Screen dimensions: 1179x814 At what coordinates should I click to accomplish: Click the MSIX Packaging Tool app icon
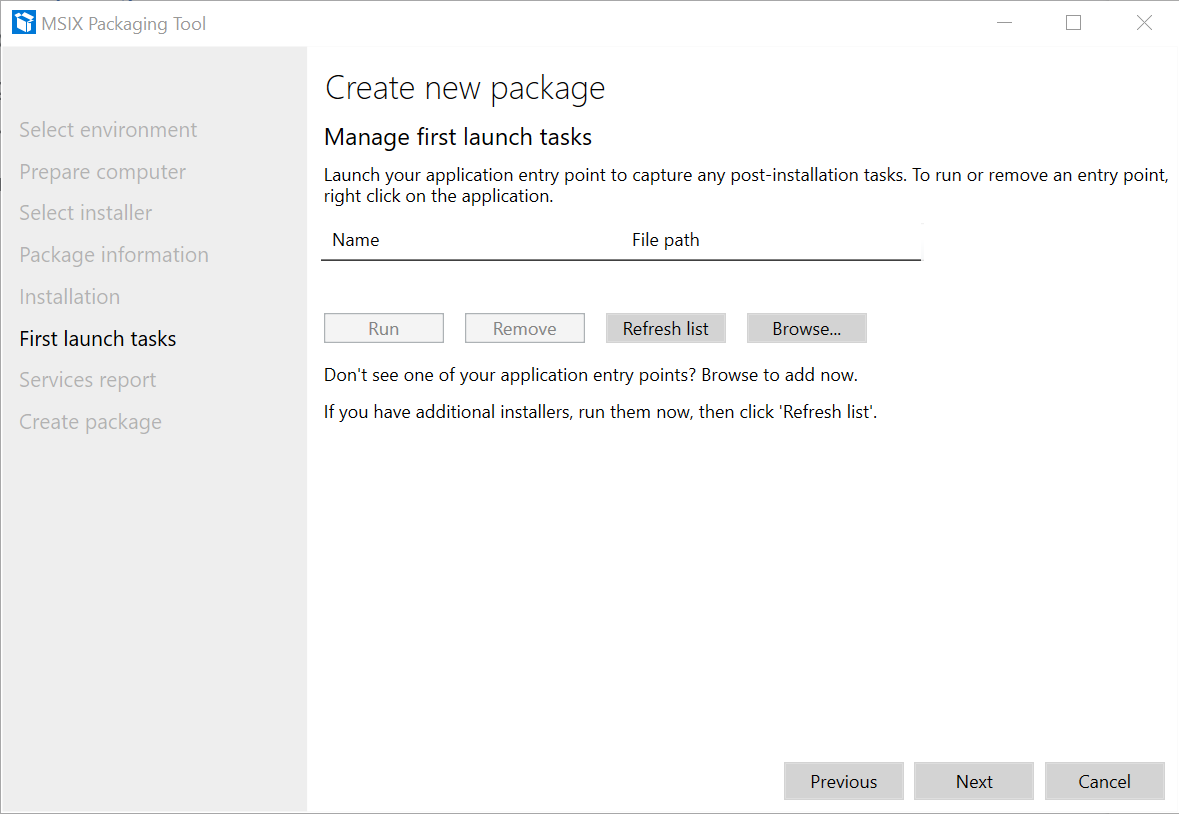pos(24,23)
